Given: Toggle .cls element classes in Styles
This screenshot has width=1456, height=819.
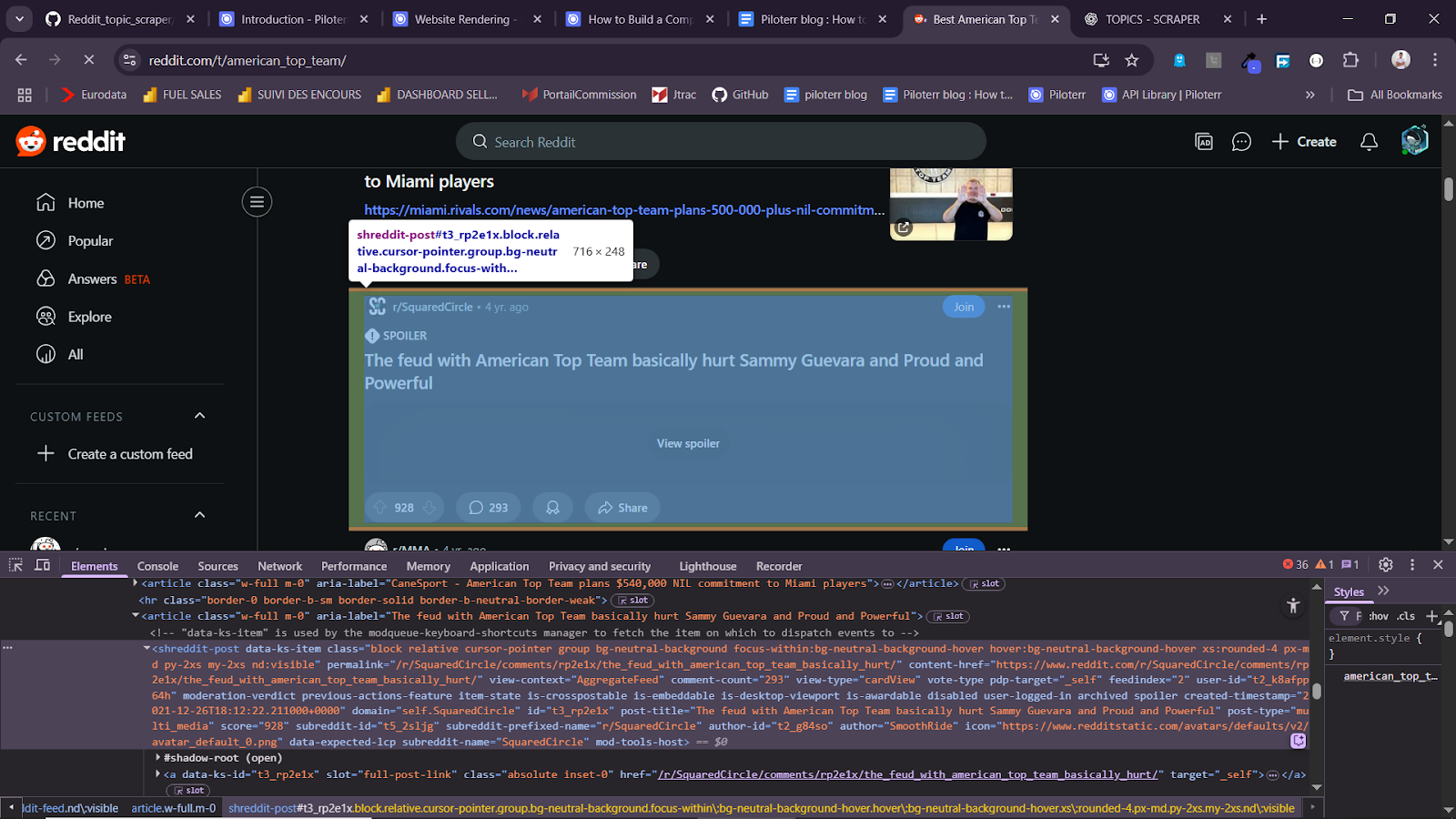Looking at the screenshot, I should coord(1406,616).
